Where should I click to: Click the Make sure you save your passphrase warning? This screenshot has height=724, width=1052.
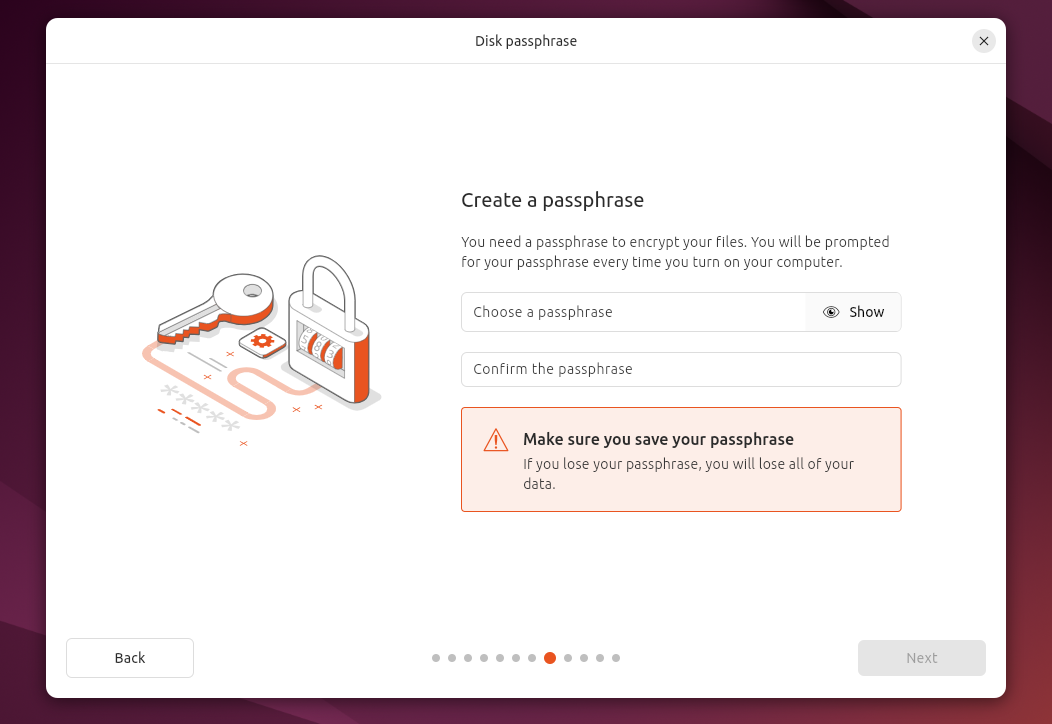coord(658,439)
